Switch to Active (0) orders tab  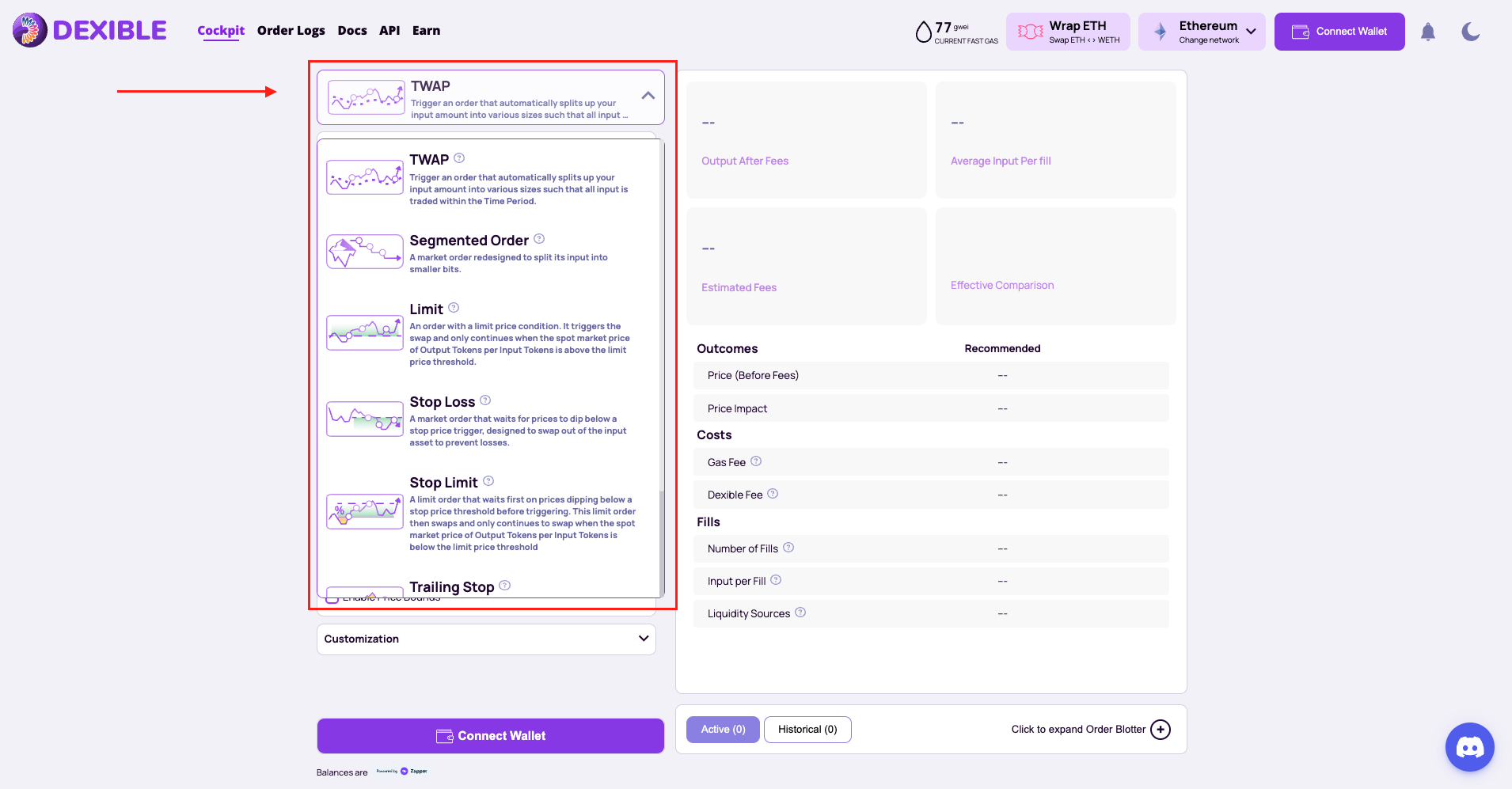pyautogui.click(x=723, y=730)
